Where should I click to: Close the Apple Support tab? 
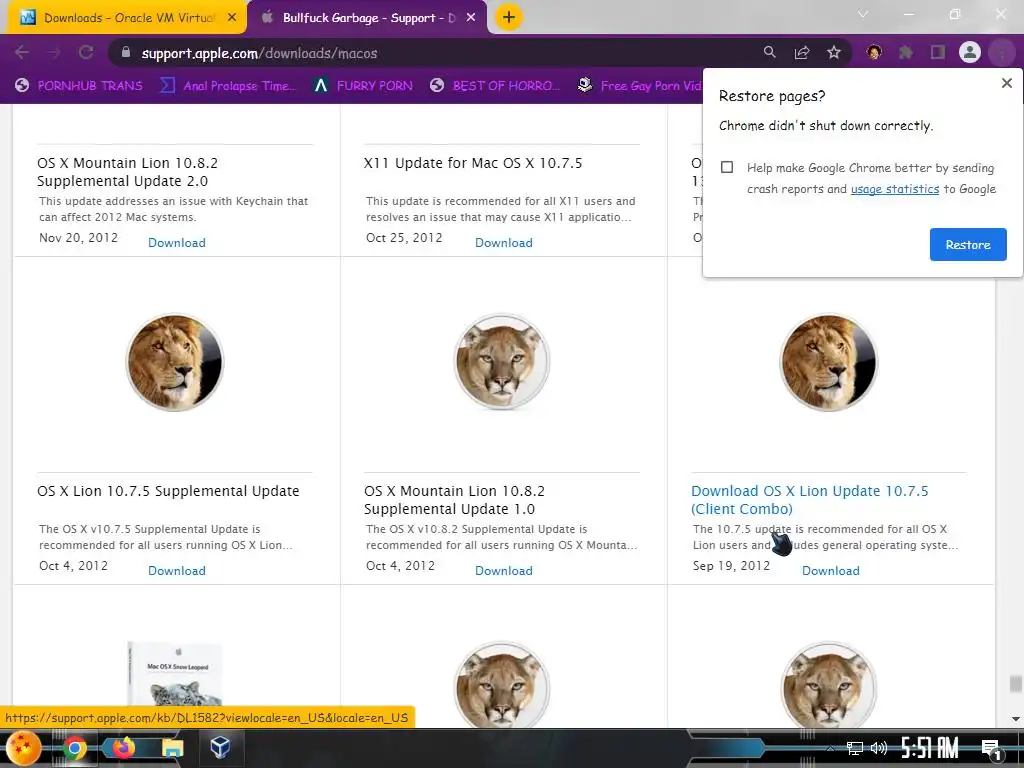471,18
